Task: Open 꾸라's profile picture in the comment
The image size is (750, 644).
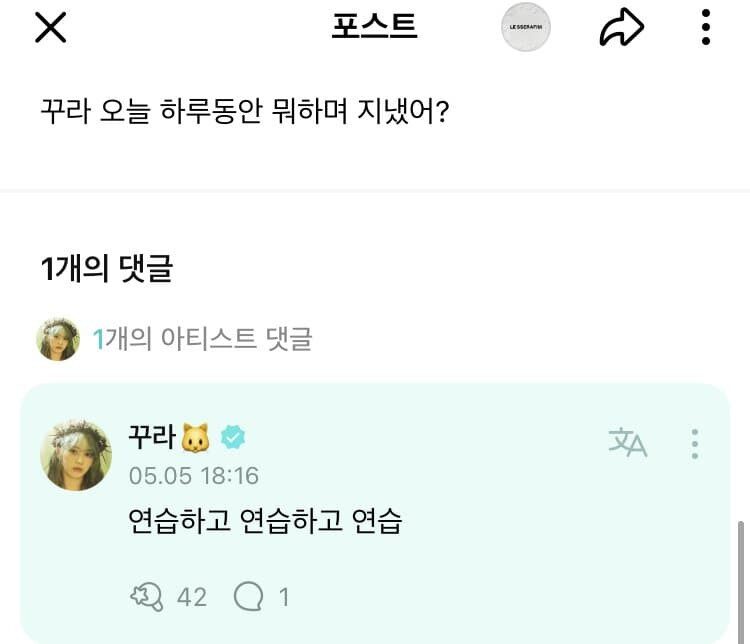Action: point(75,455)
